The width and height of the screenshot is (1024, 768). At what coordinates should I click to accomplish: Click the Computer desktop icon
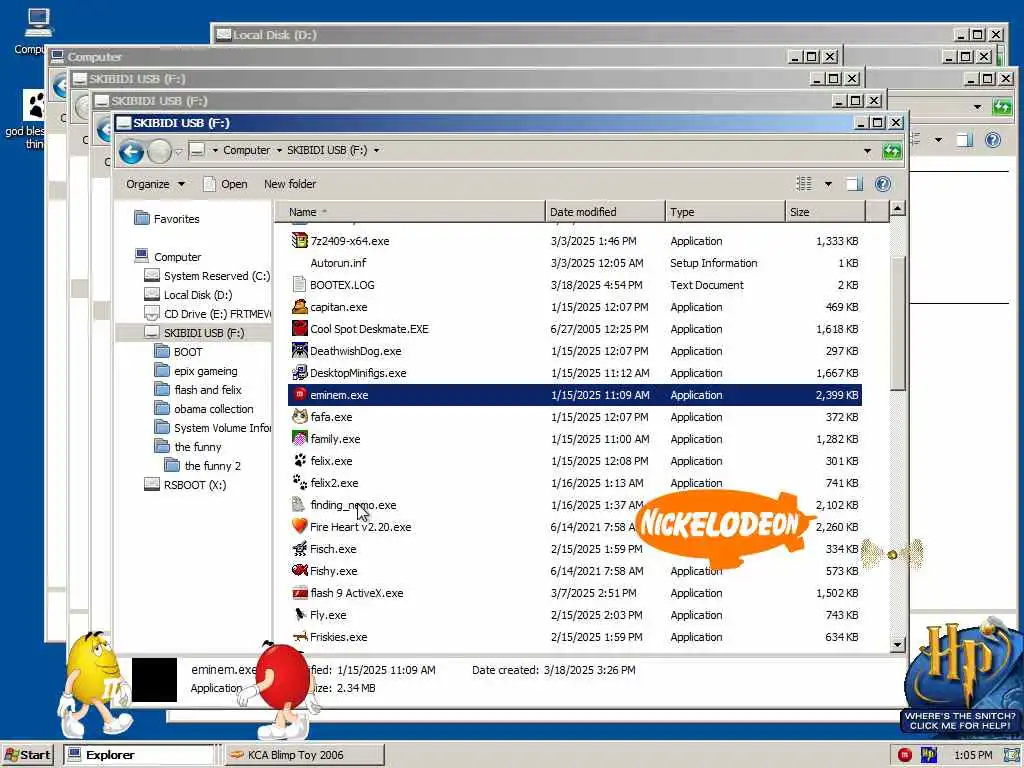click(x=36, y=31)
